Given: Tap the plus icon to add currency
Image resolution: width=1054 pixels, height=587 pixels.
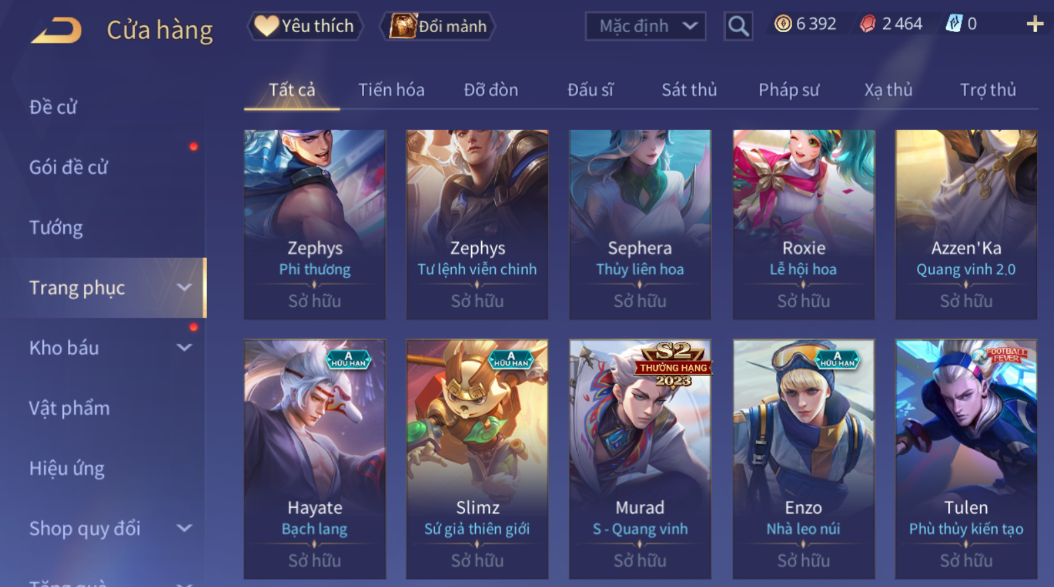Looking at the screenshot, I should (x=1035, y=25).
